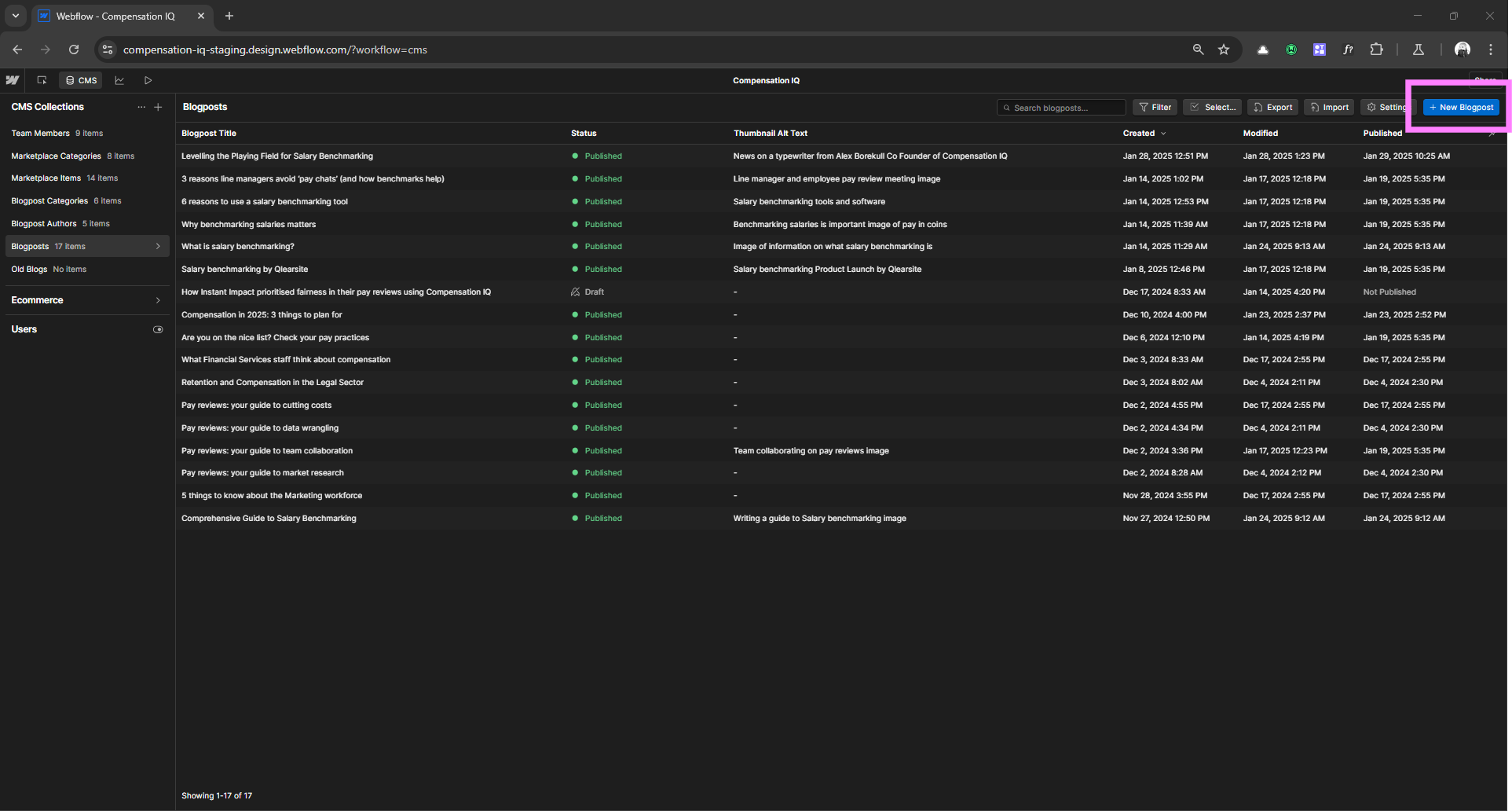The image size is (1512, 811).
Task: Open CMS Collections more options menu
Action: 141,107
